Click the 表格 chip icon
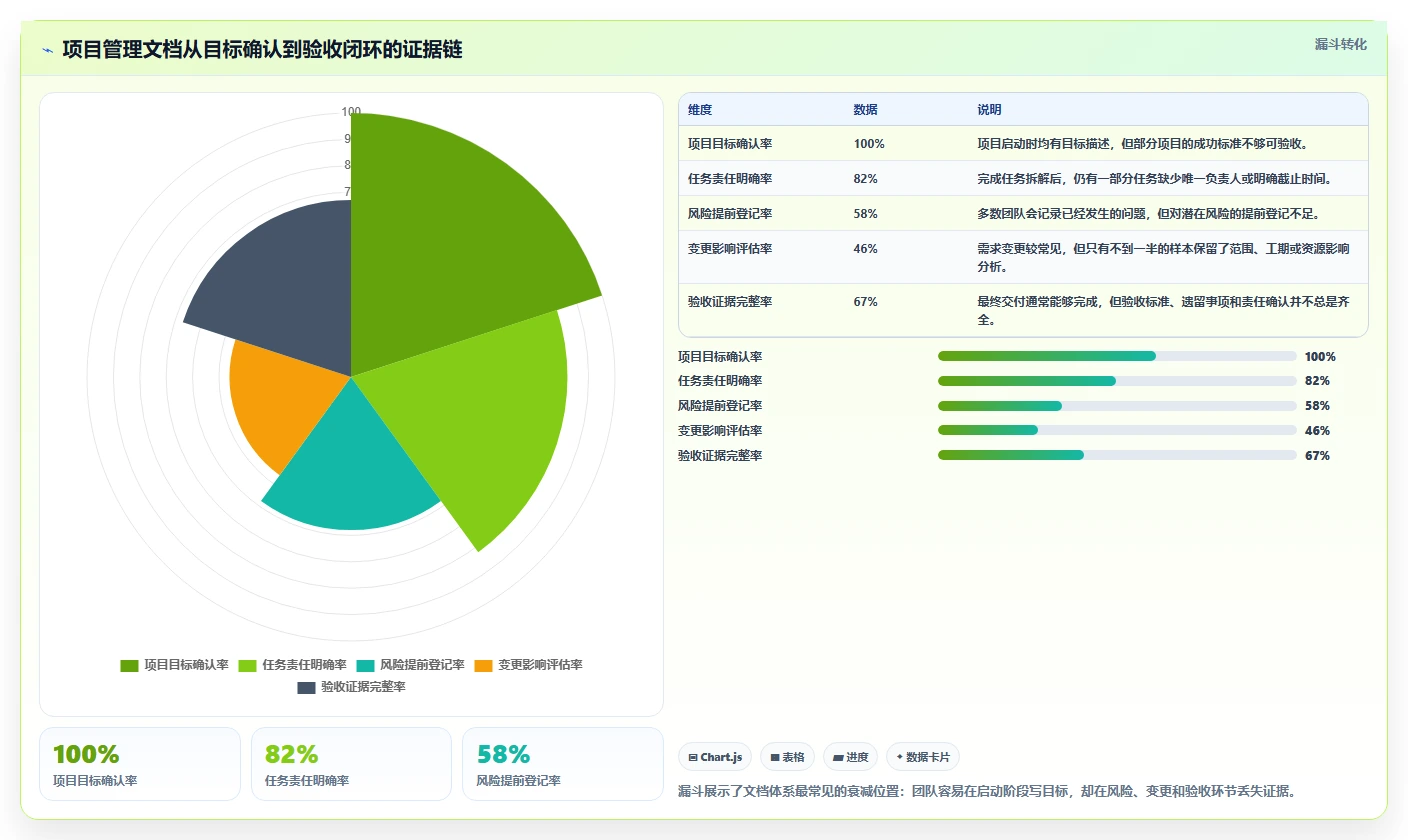 774,758
